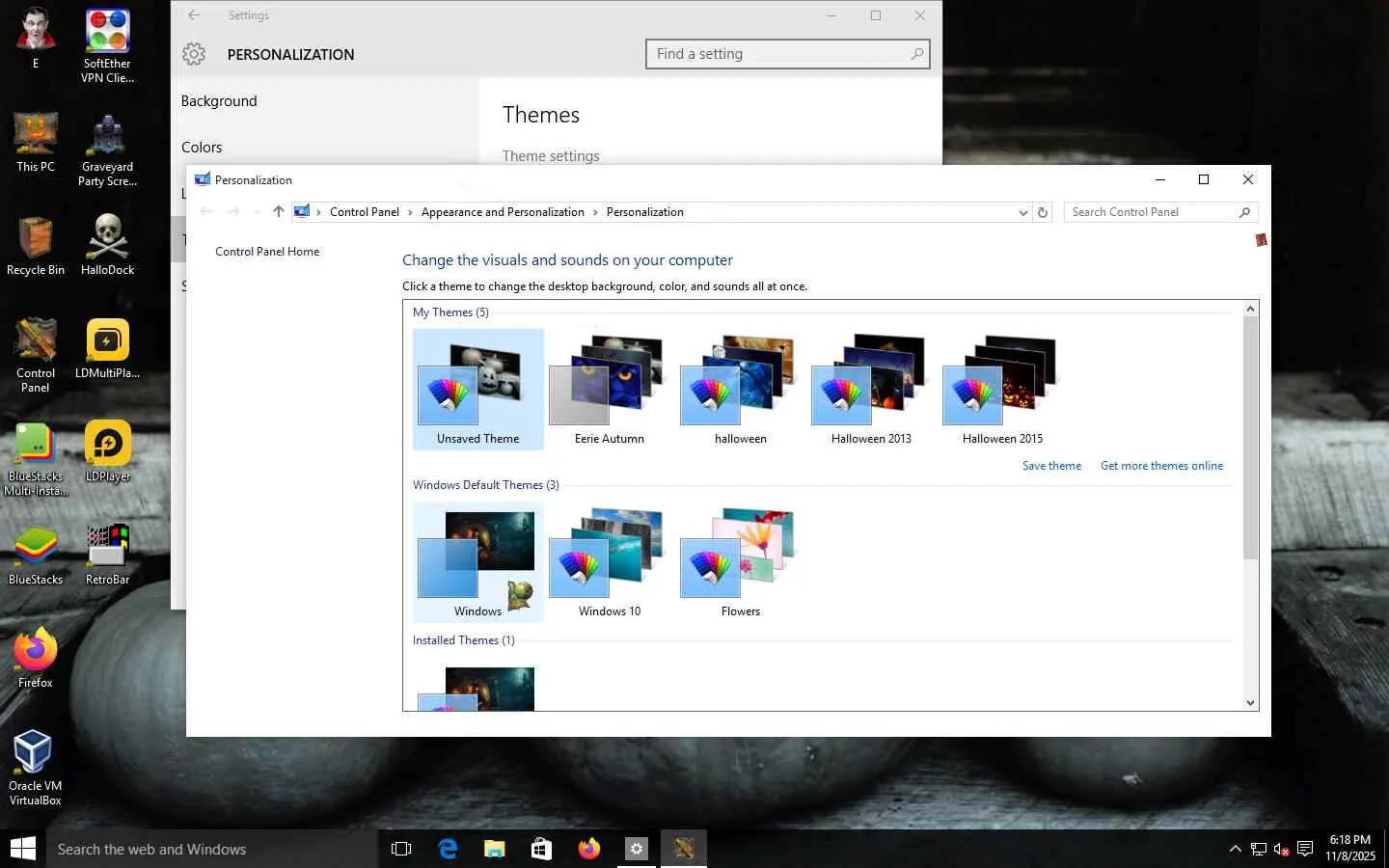Click the Personalization Control Panel taskbar icon
Viewport: 1389px width, 868px height.
684,849
